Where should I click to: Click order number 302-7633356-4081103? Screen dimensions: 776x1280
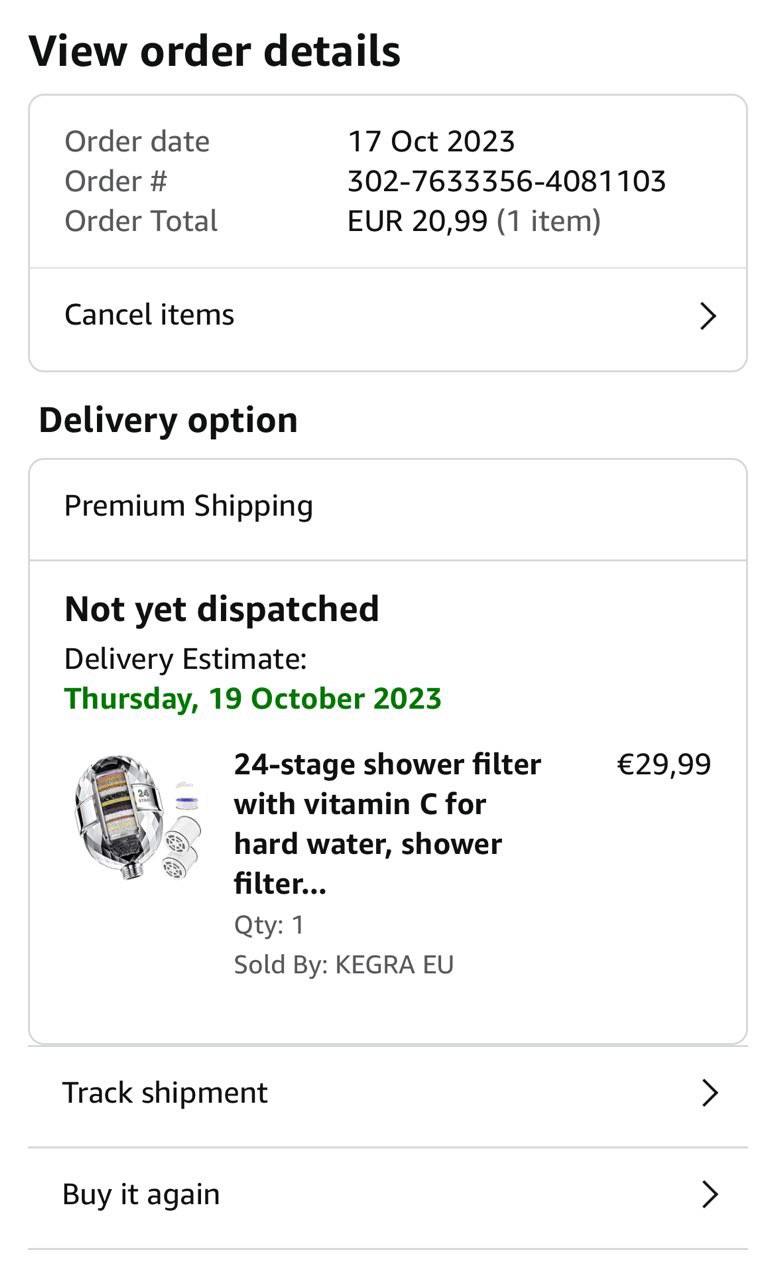(x=507, y=181)
